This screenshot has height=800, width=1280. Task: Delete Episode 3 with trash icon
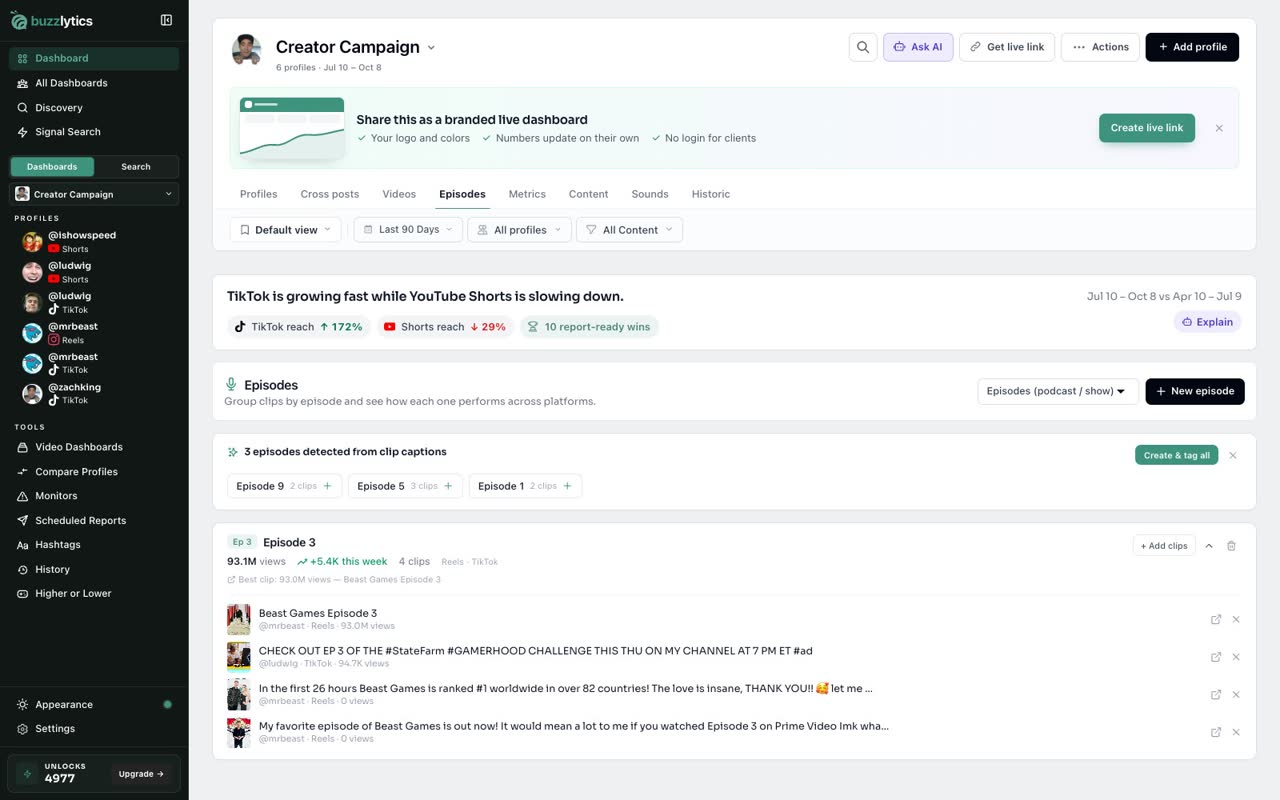pyautogui.click(x=1231, y=546)
